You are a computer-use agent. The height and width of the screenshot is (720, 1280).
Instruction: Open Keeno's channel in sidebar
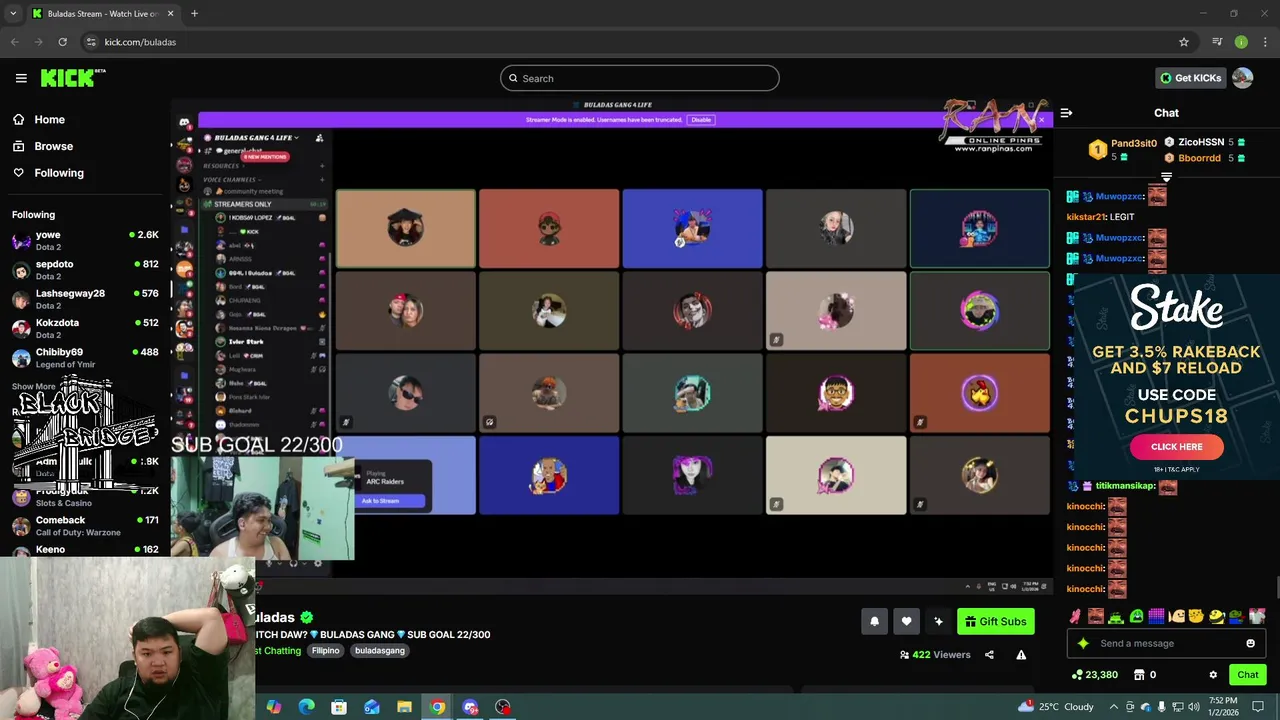pyautogui.click(x=85, y=550)
